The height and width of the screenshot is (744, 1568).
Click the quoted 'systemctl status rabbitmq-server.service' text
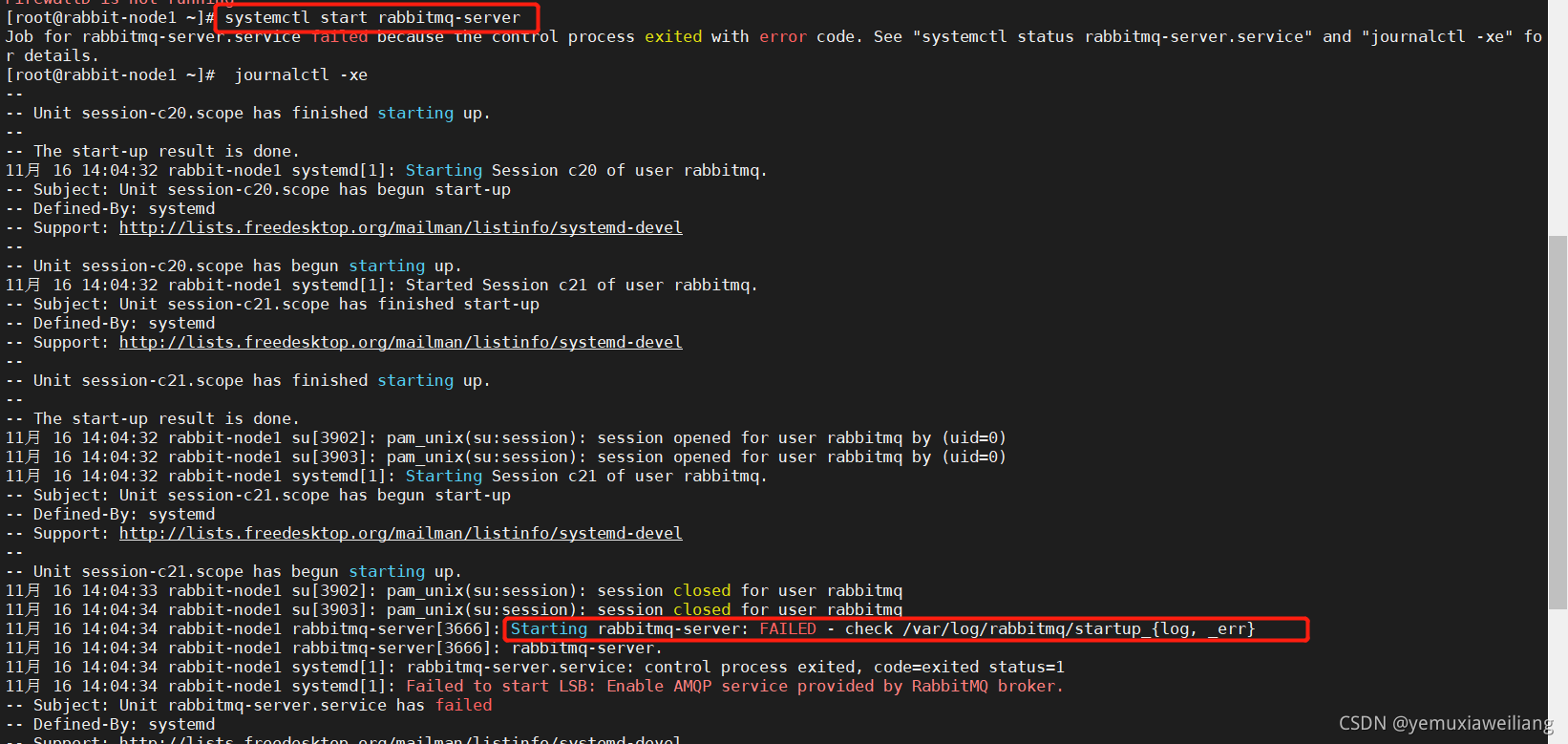pyautogui.click(x=1112, y=36)
